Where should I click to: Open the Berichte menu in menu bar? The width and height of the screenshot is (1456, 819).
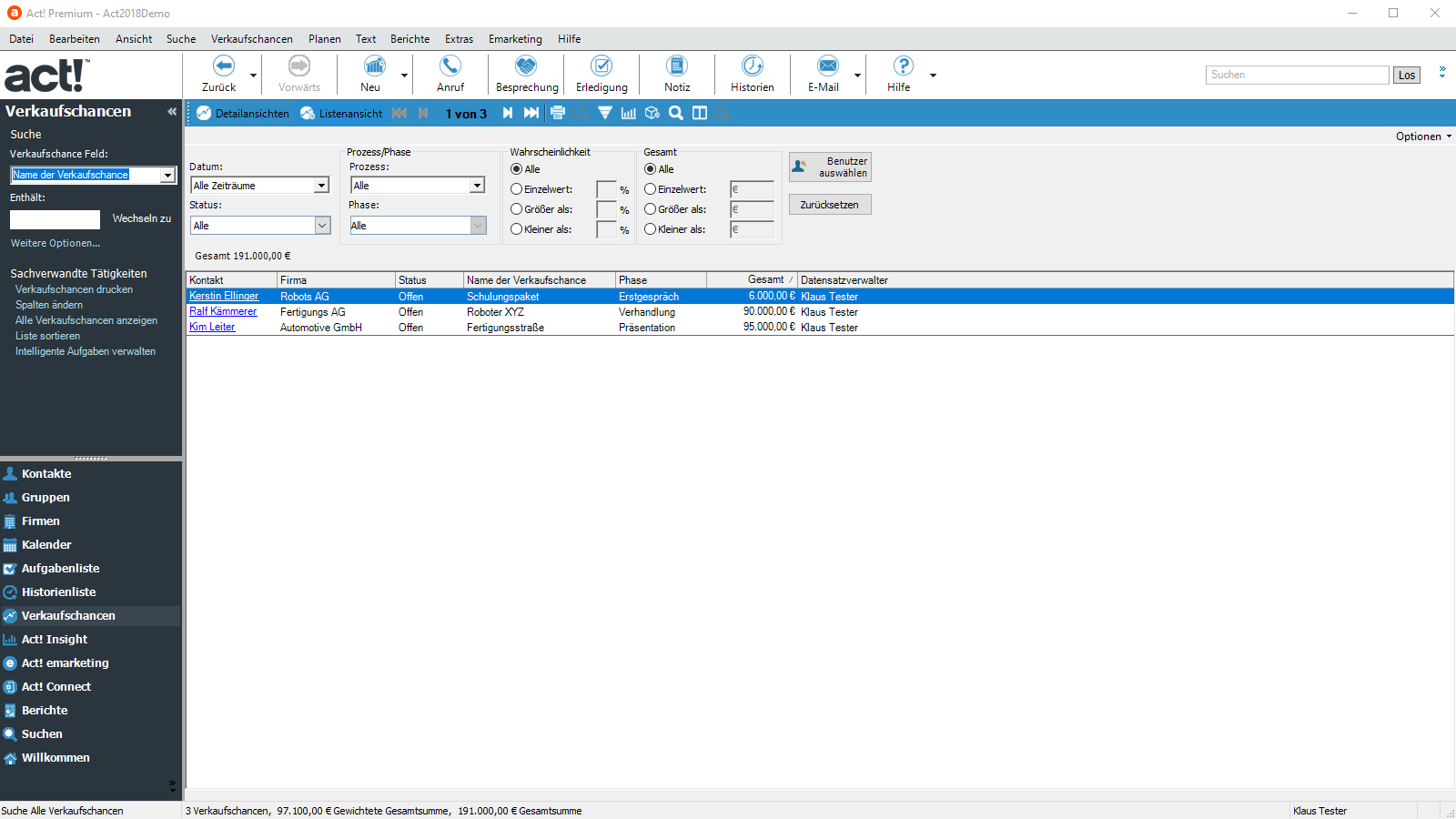[409, 39]
